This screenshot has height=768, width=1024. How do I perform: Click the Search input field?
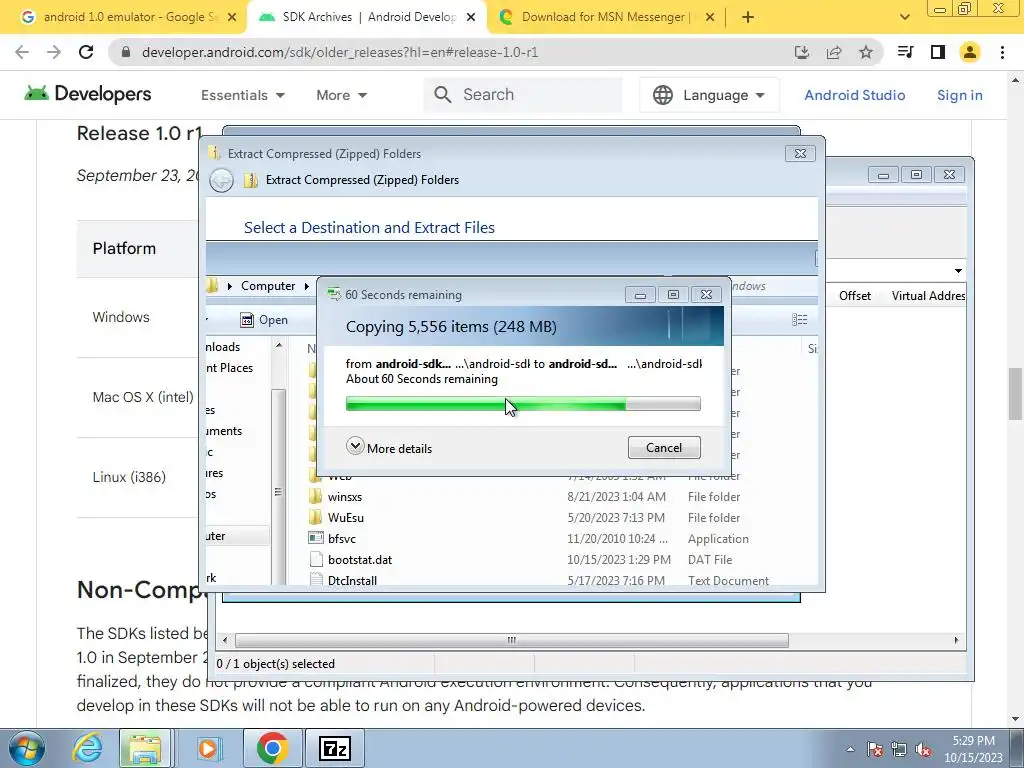(x=523, y=95)
